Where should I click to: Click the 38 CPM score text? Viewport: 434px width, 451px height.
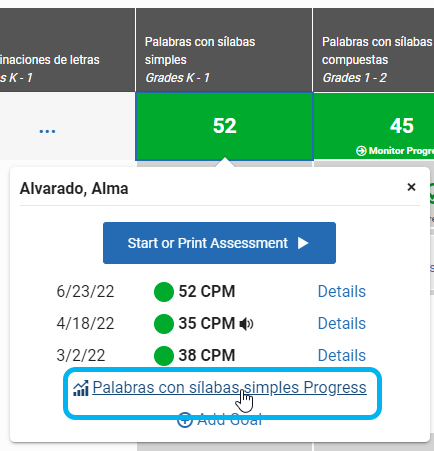(x=207, y=355)
